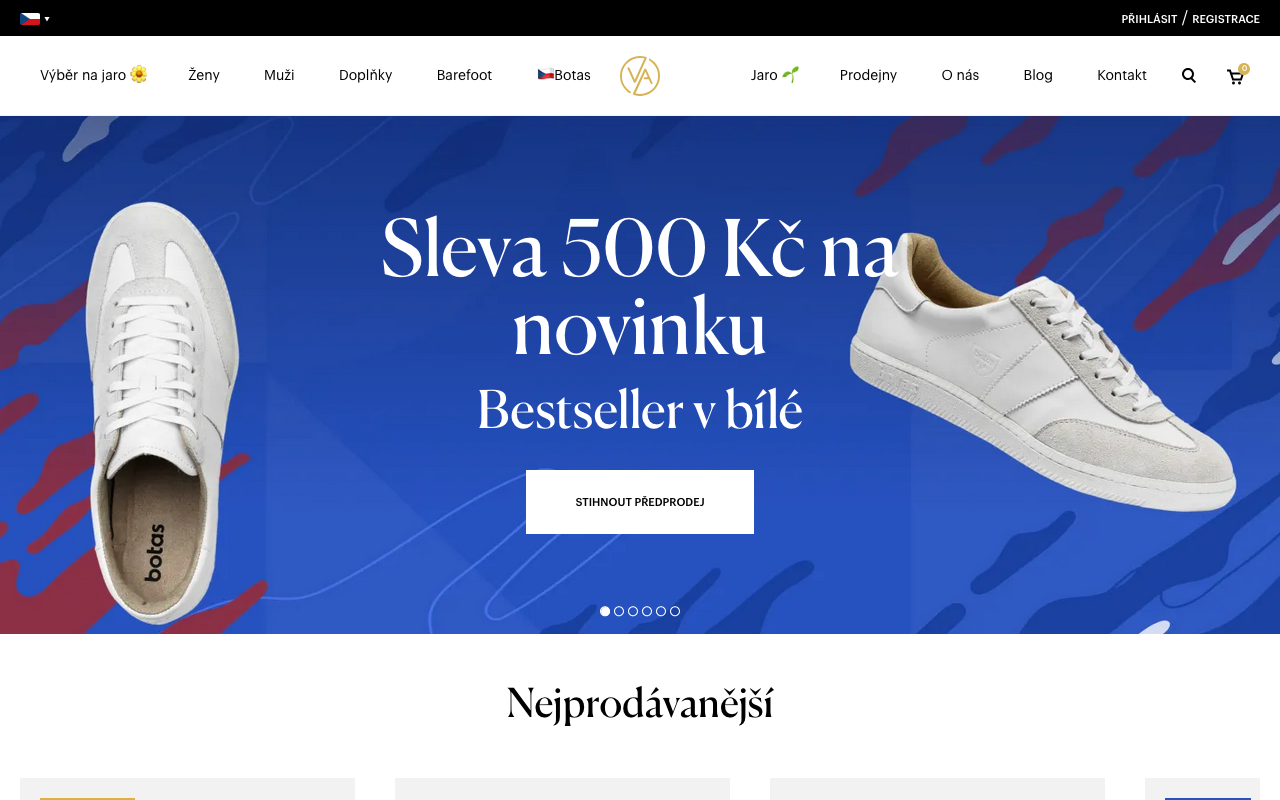
Task: Open Výběr na jaro with flower
Action: pos(94,75)
